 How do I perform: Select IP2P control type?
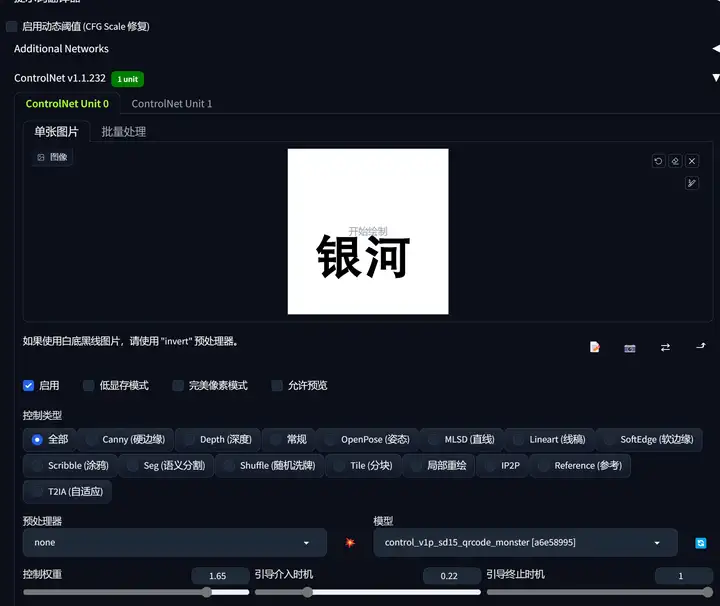click(502, 466)
